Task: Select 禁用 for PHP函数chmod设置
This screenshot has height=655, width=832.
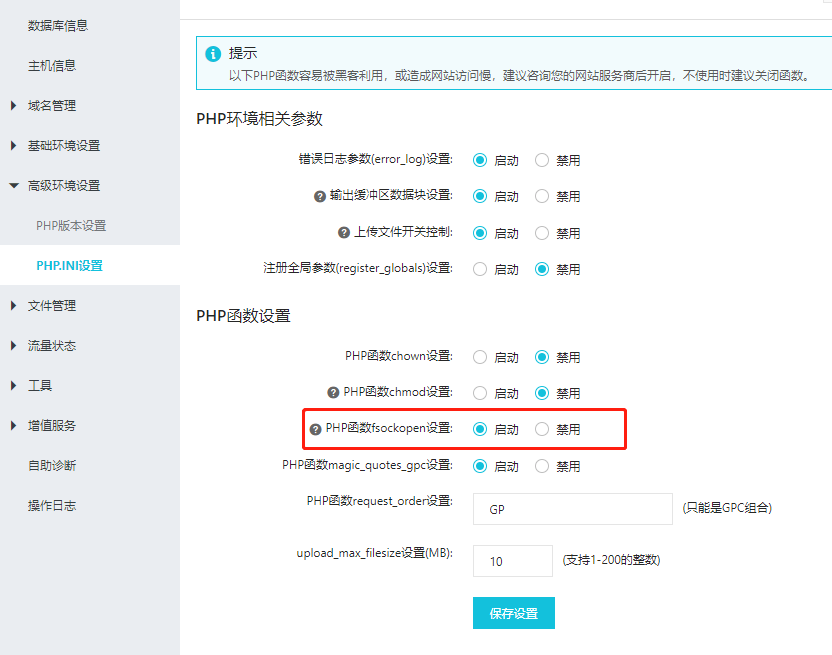Action: pos(542,393)
